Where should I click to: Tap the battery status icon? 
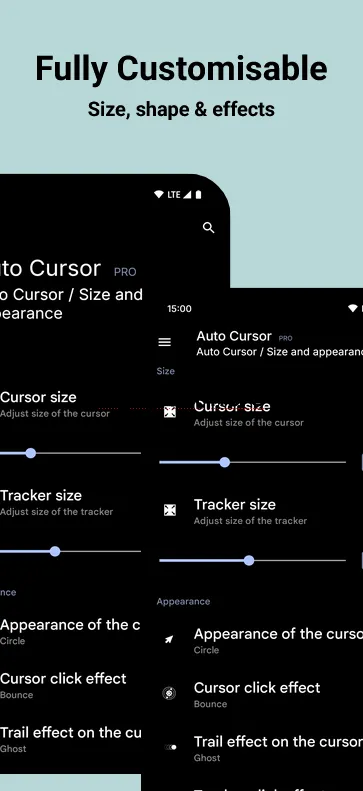click(x=198, y=195)
